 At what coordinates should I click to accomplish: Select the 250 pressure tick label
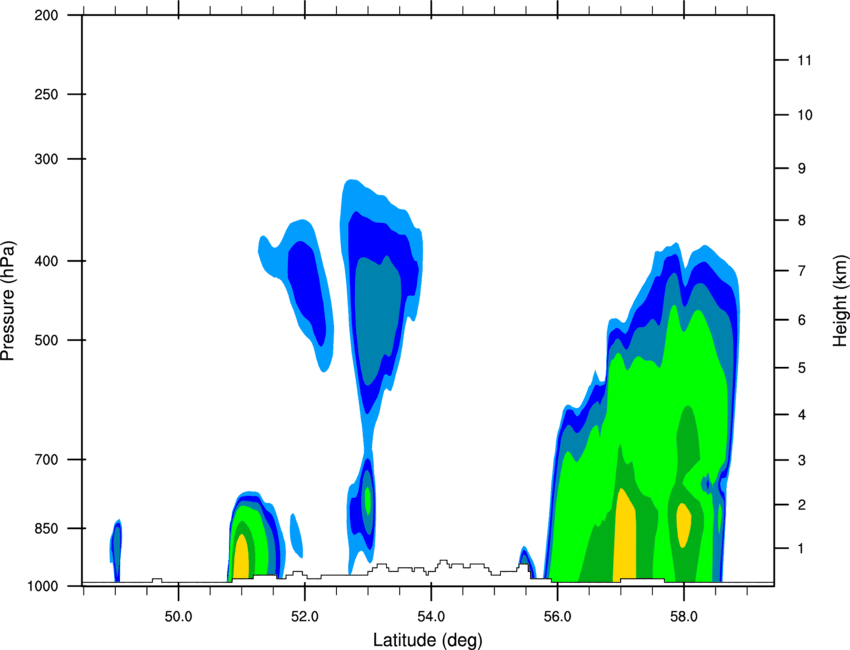click(46, 94)
